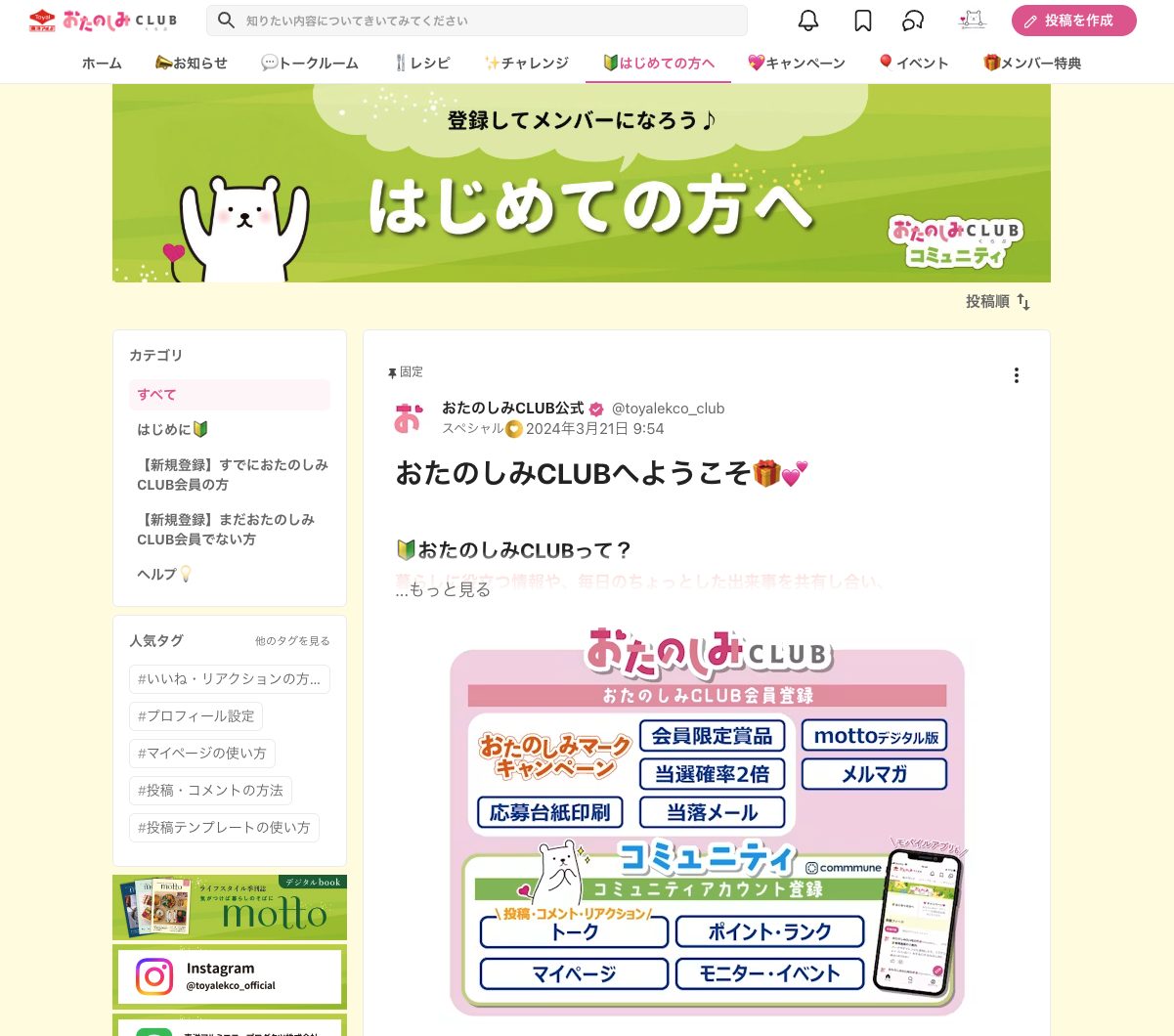The width and height of the screenshot is (1174, 1036).
Task: Click the カテゴリ heading
Action: pyautogui.click(x=155, y=355)
